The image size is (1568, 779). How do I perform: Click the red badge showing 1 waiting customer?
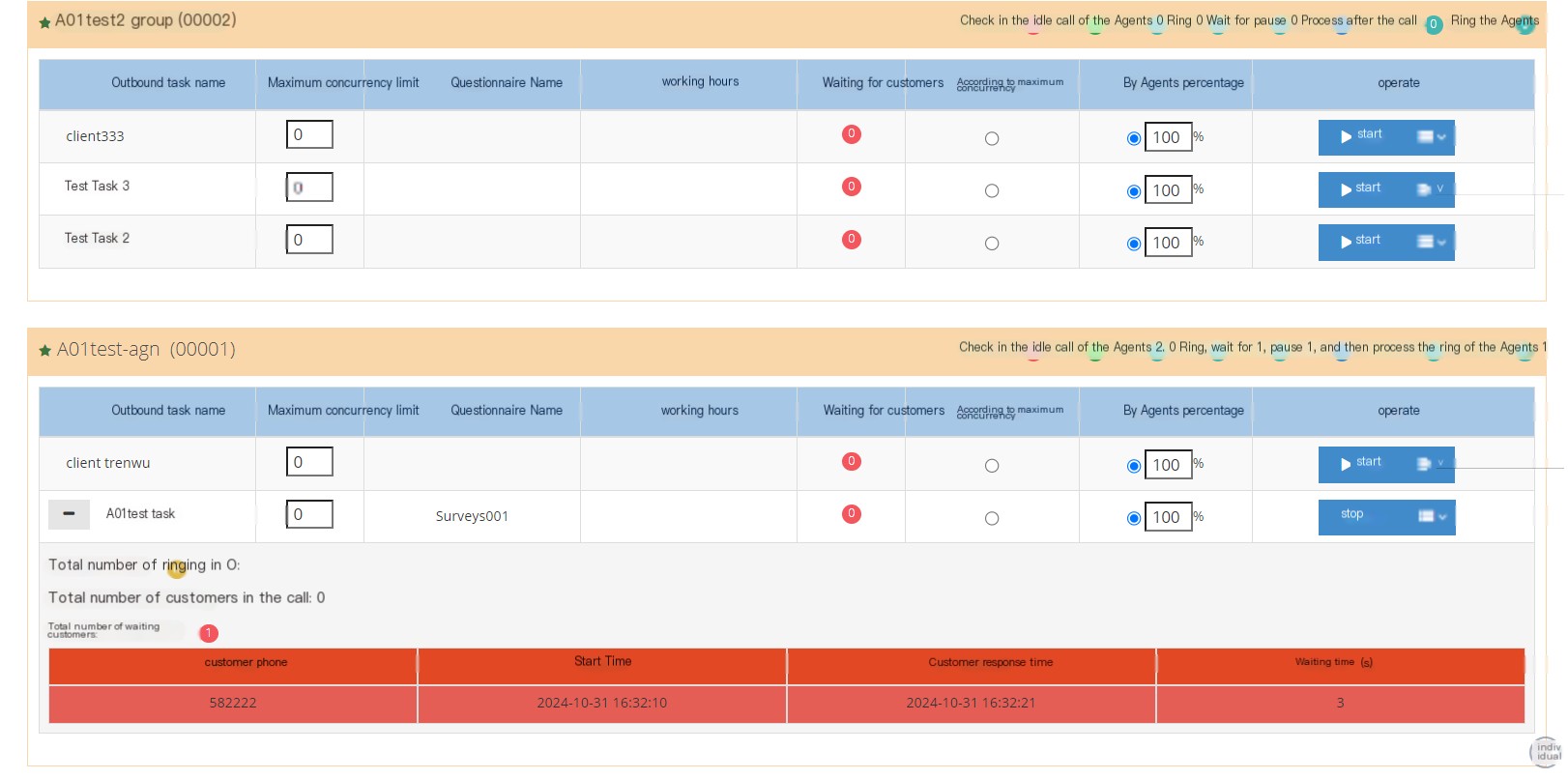209,633
